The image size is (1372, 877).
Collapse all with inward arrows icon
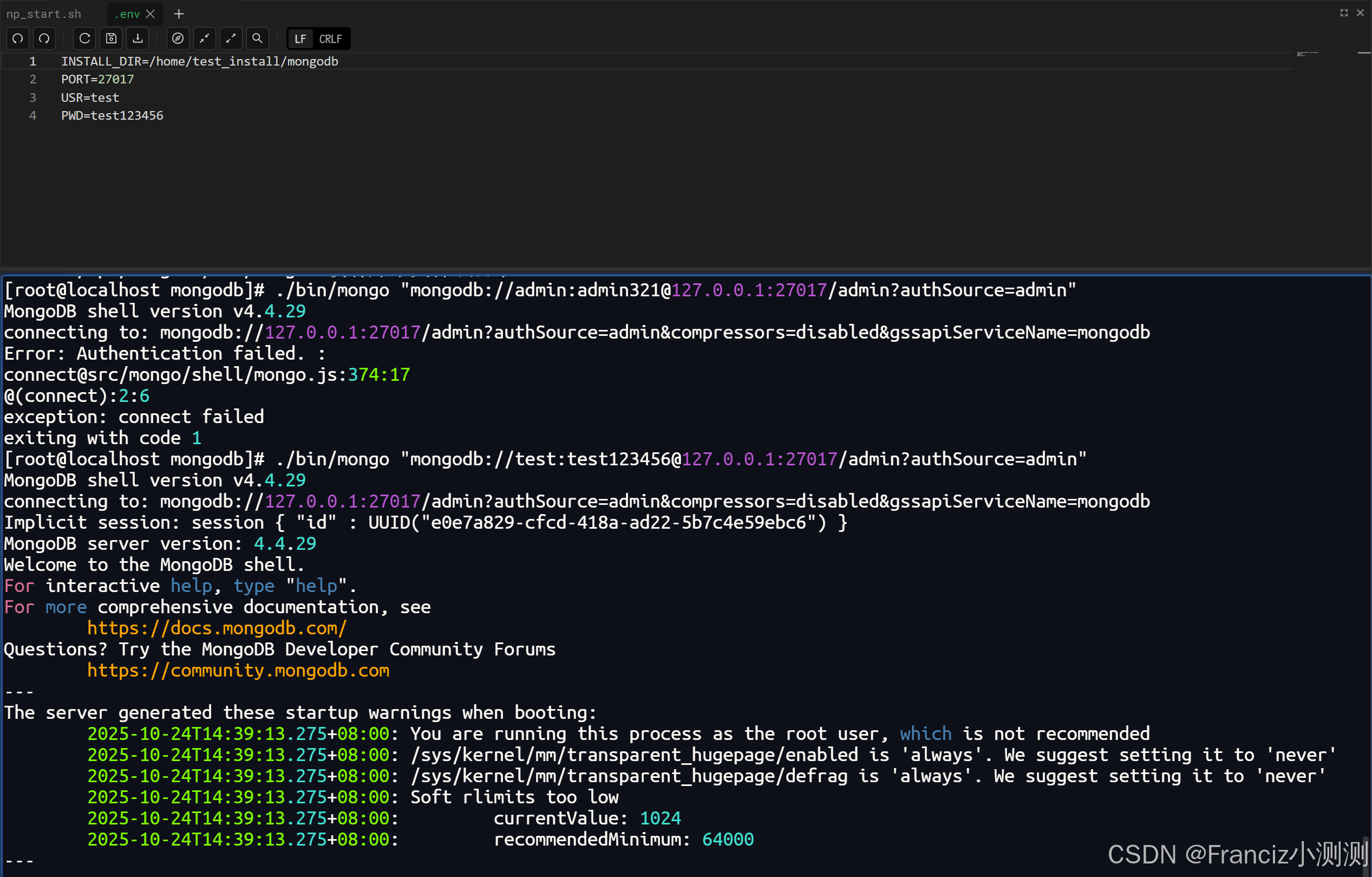[204, 39]
